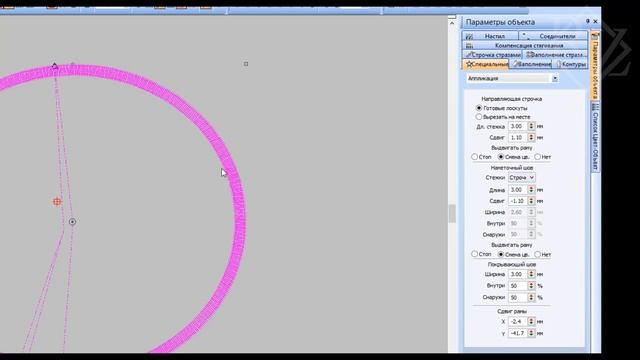Open the Соединители tab

554,36
